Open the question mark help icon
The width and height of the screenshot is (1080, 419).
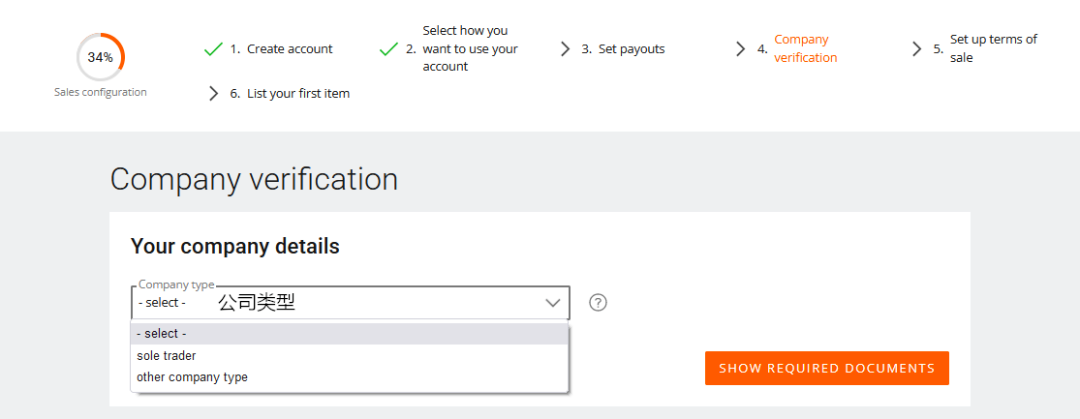(598, 303)
